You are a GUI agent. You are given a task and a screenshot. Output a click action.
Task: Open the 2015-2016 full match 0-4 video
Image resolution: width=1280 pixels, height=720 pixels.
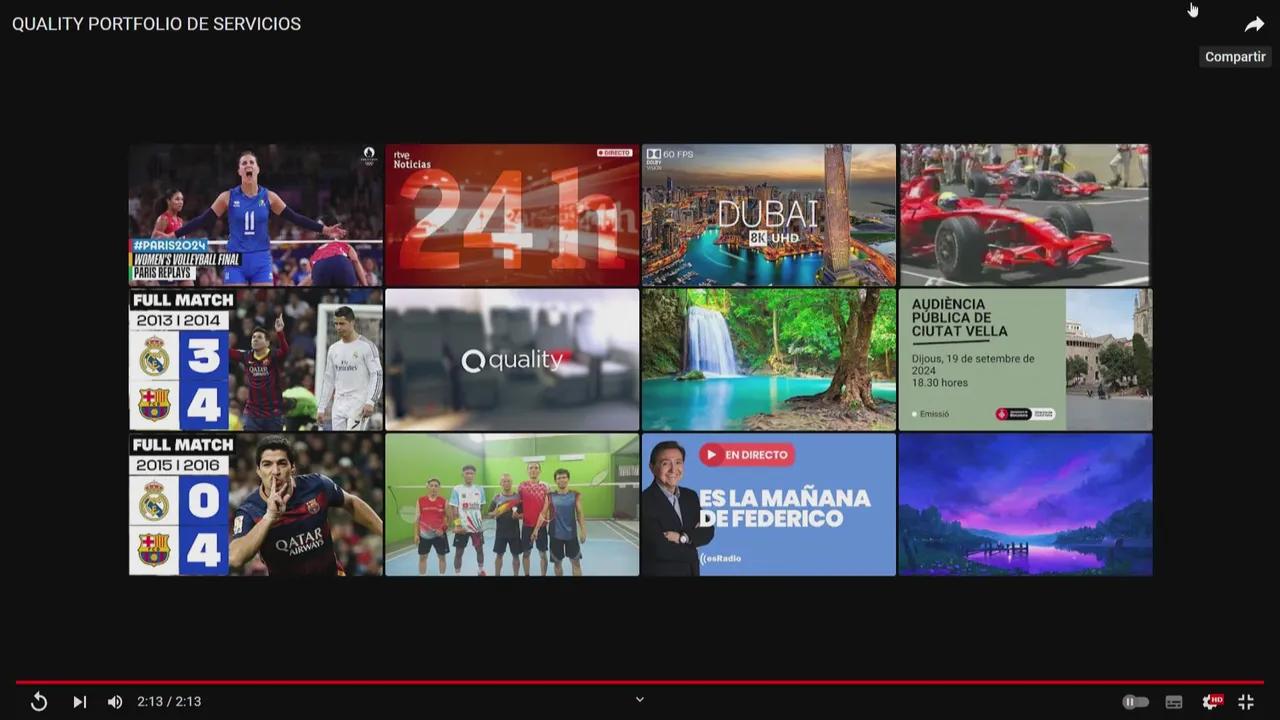tap(256, 505)
